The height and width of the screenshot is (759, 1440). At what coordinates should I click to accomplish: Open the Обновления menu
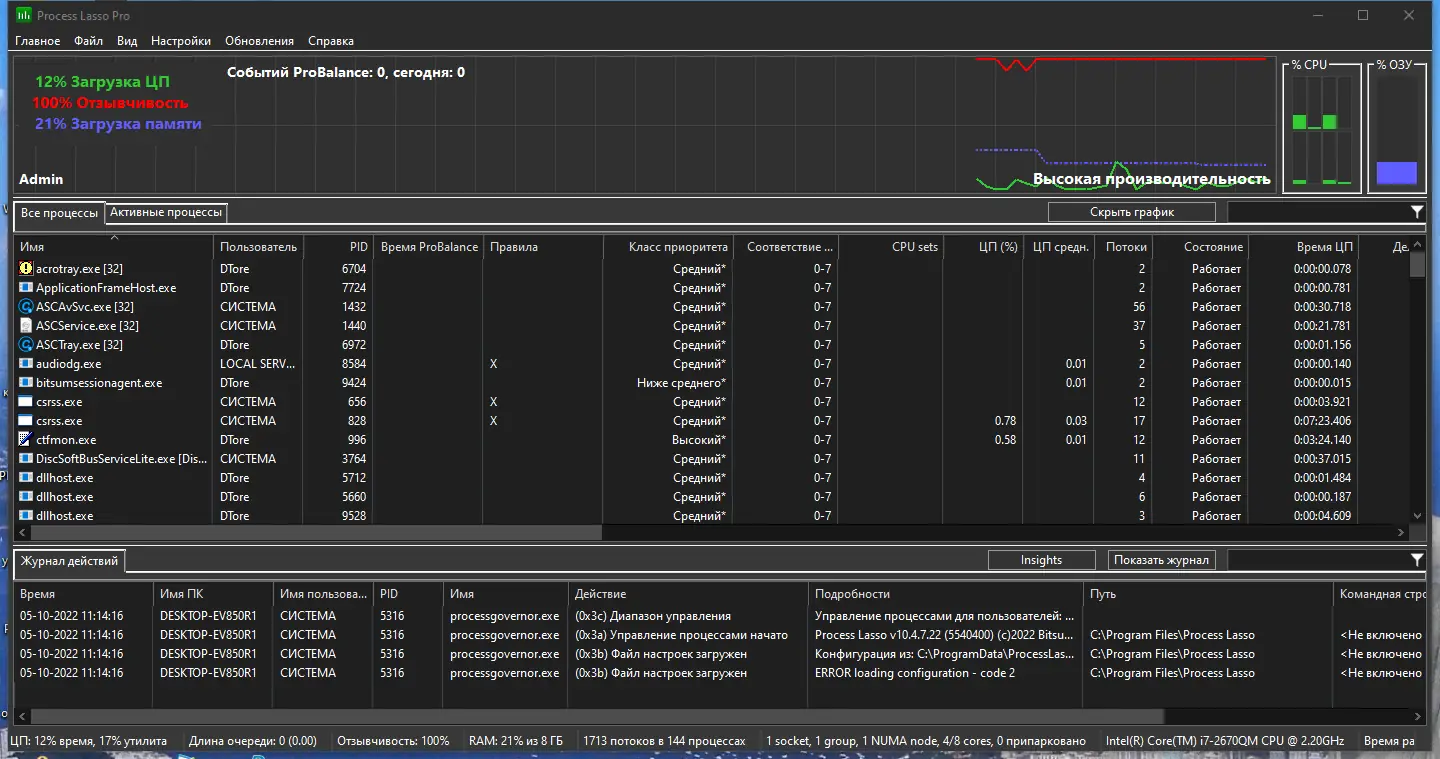(259, 41)
